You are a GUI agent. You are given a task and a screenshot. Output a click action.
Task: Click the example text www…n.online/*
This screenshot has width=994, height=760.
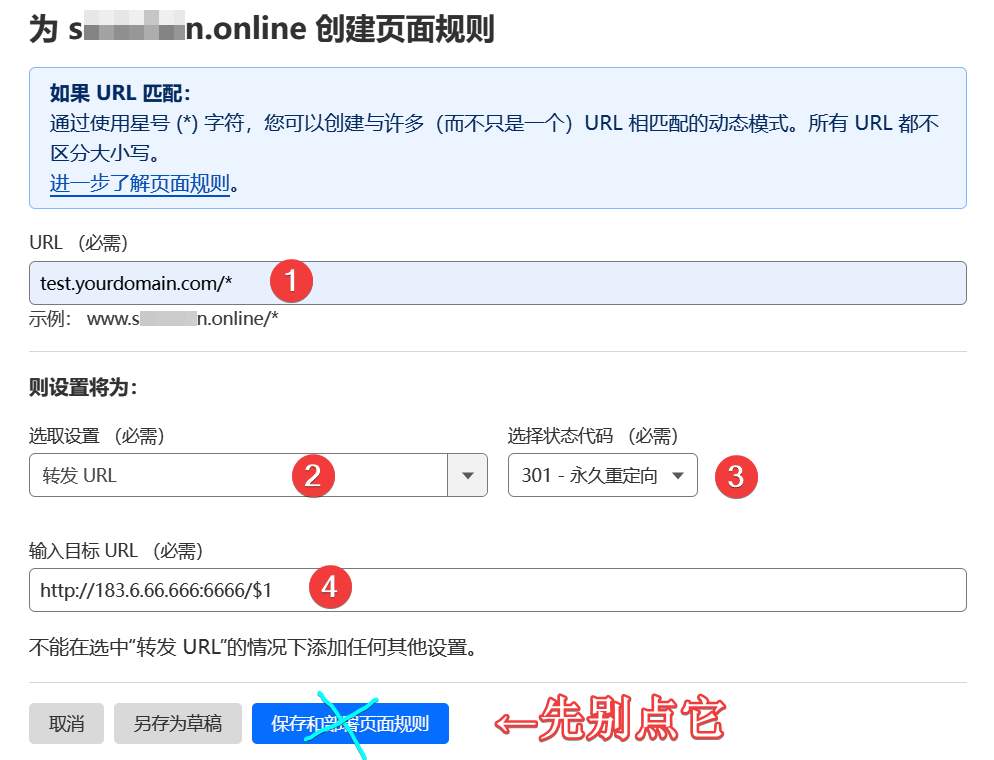pos(183,318)
